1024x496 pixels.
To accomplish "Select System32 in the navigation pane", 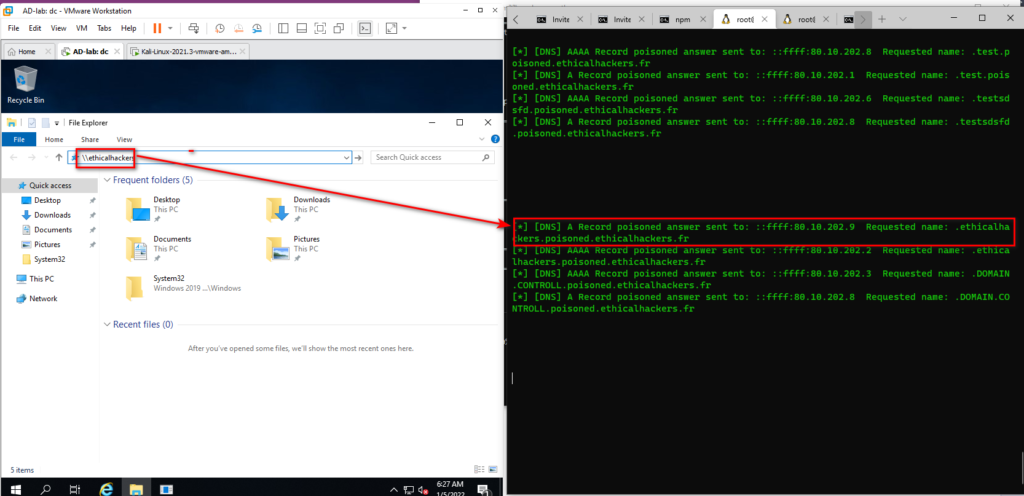I will 49,259.
